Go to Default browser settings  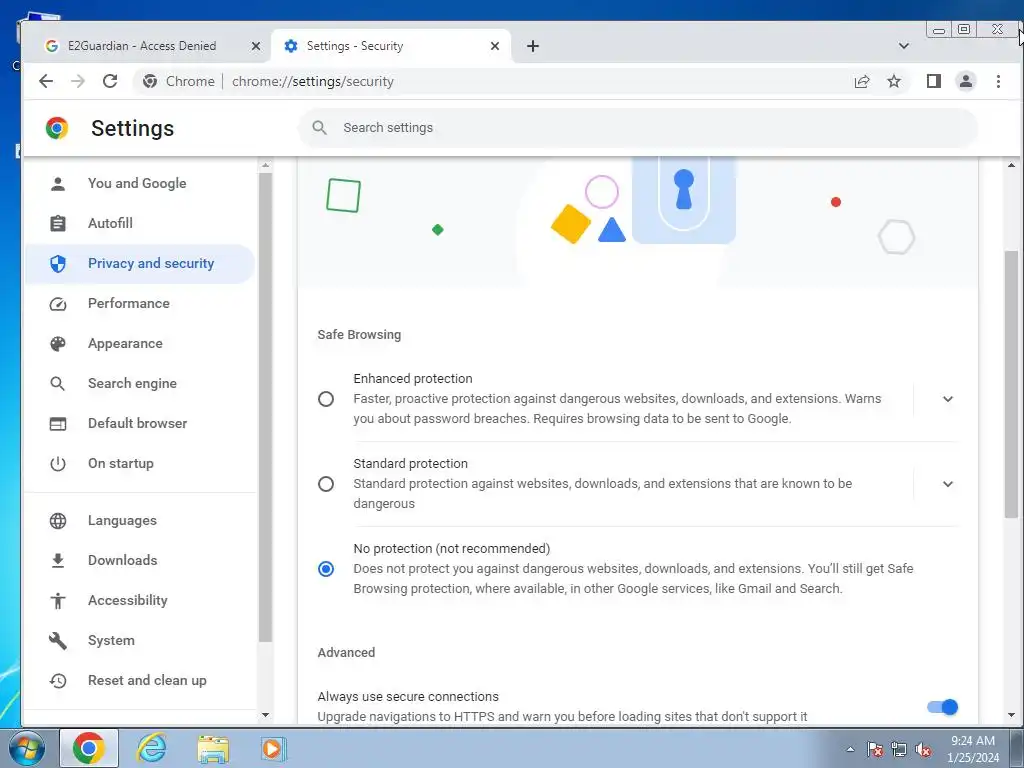pyautogui.click(x=139, y=423)
